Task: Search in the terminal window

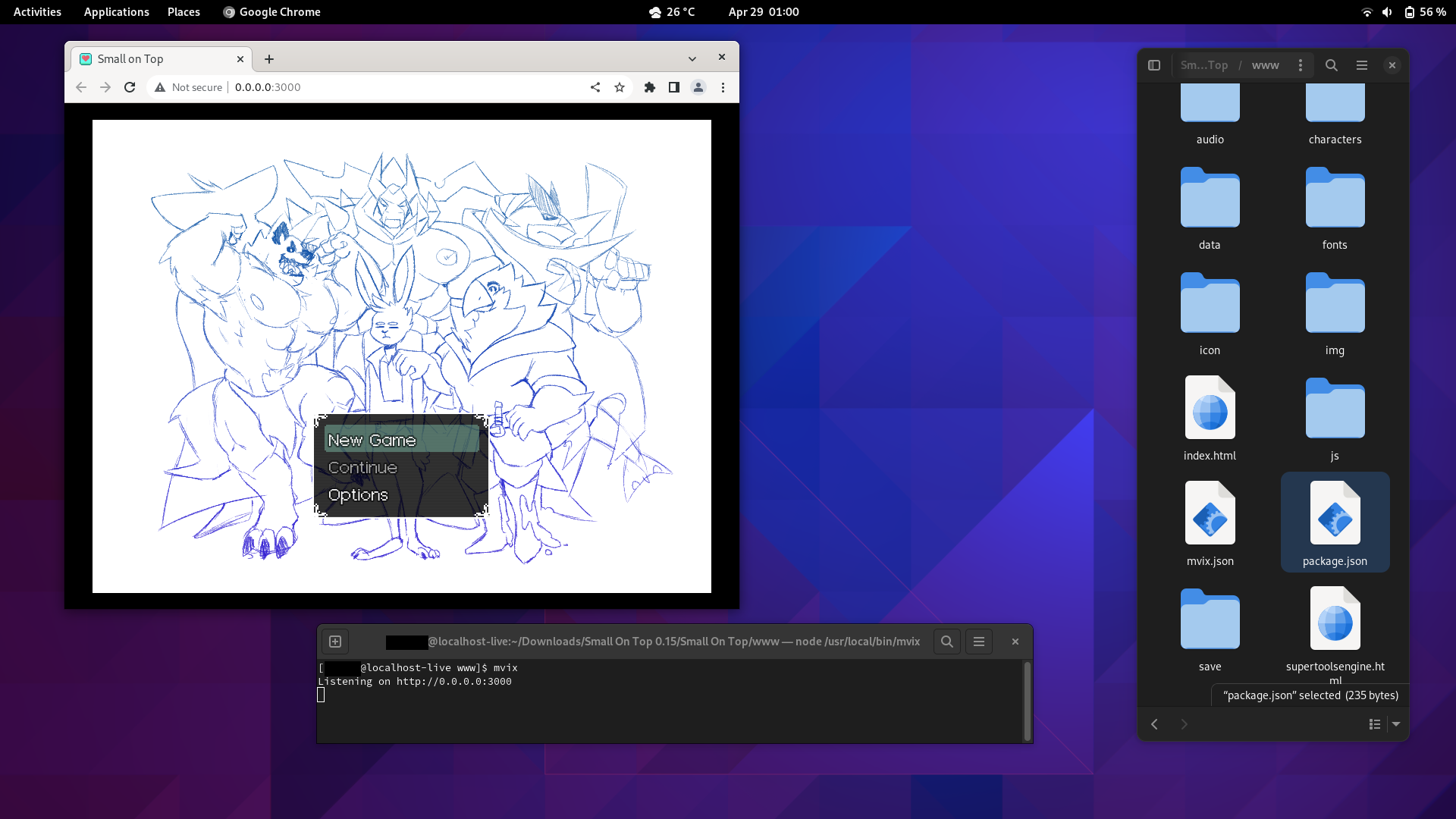Action: (x=947, y=642)
